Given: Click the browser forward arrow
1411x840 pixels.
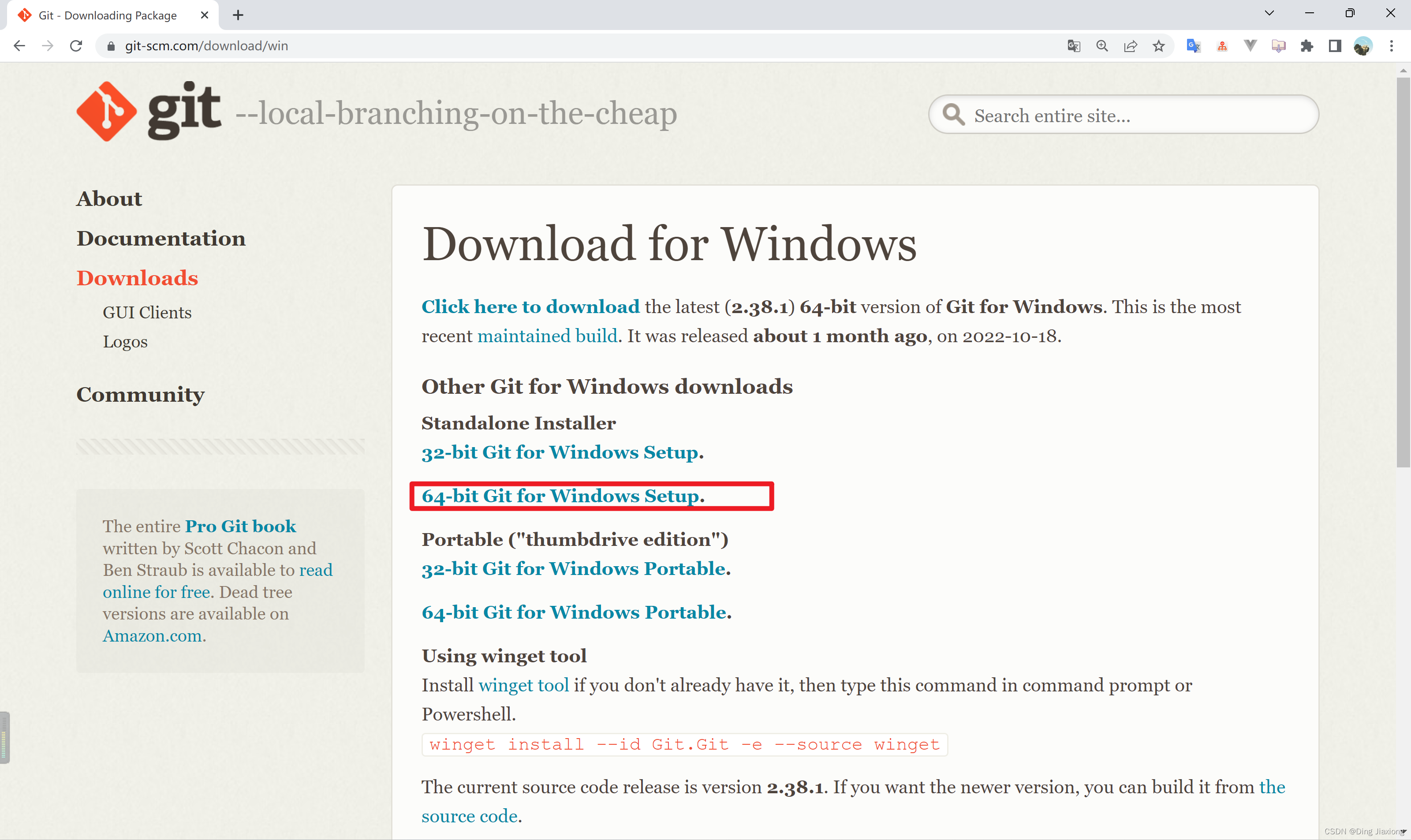Looking at the screenshot, I should click(x=48, y=46).
